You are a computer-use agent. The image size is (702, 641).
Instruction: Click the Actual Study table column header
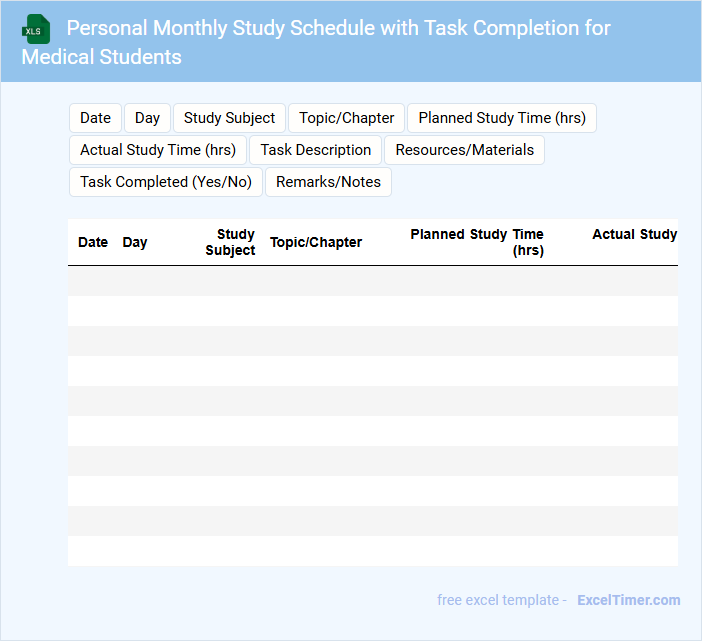tap(634, 234)
